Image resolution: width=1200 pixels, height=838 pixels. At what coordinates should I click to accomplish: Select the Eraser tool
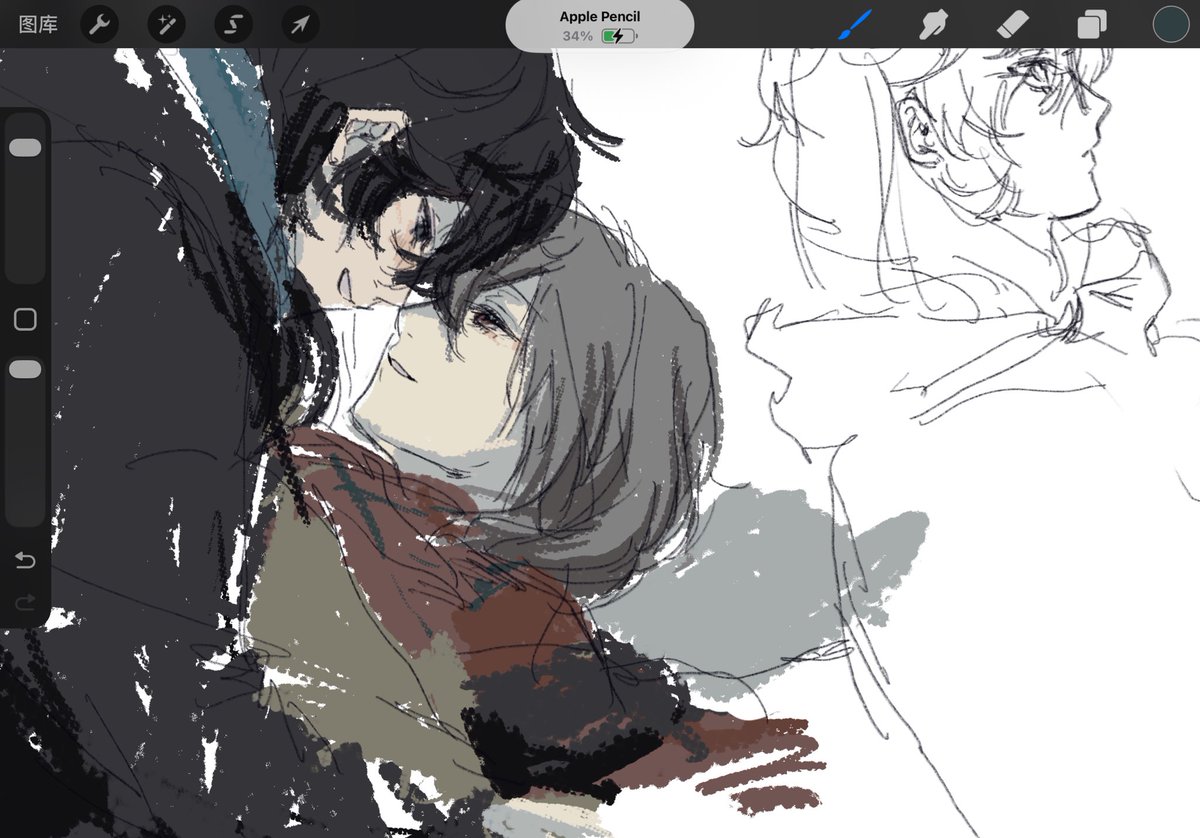tap(1012, 24)
